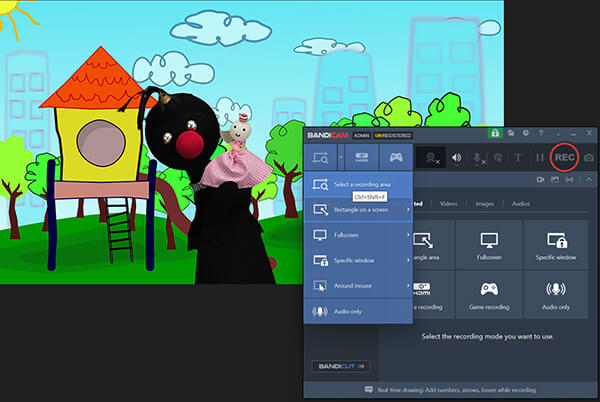This screenshot has height=402, width=600.
Task: Select the HDMI device recording tile
Action: pos(434,295)
